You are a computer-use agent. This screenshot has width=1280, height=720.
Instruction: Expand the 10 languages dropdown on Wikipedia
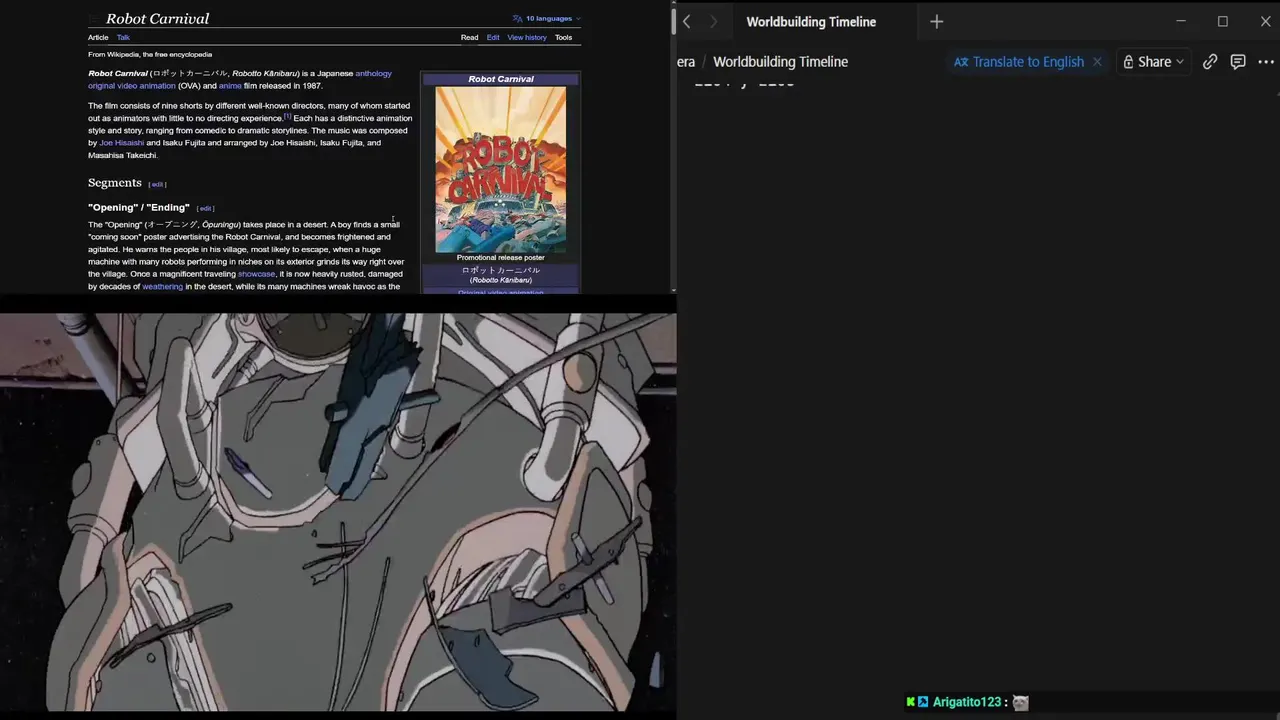click(546, 18)
